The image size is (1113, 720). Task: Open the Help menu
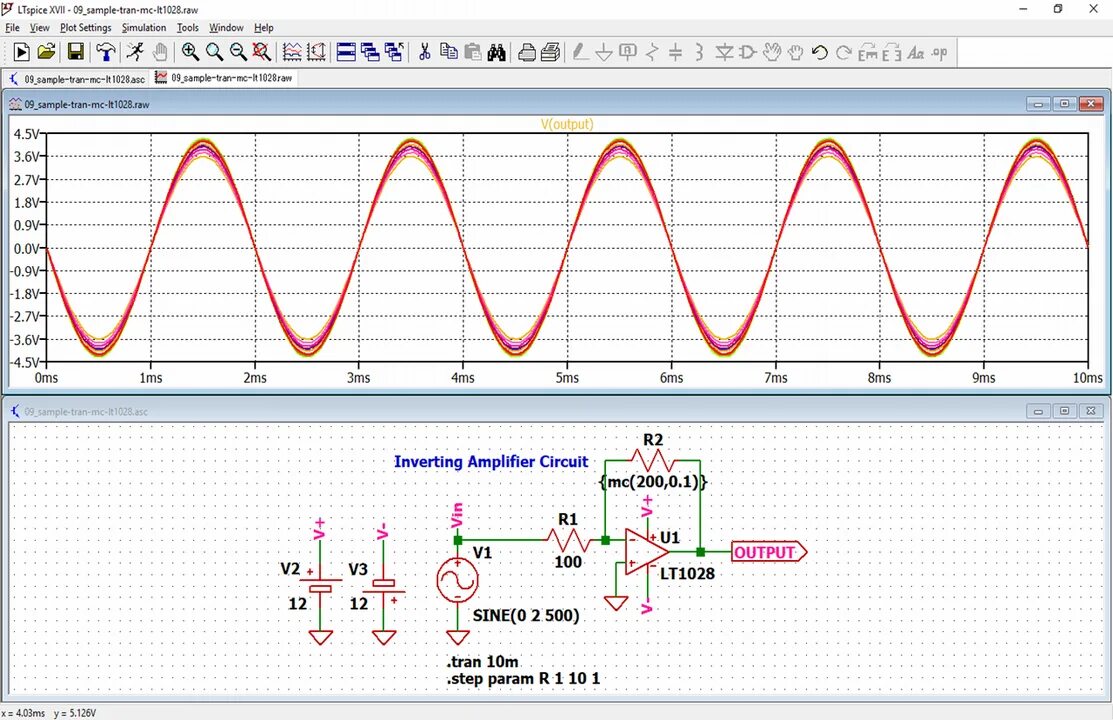263,28
